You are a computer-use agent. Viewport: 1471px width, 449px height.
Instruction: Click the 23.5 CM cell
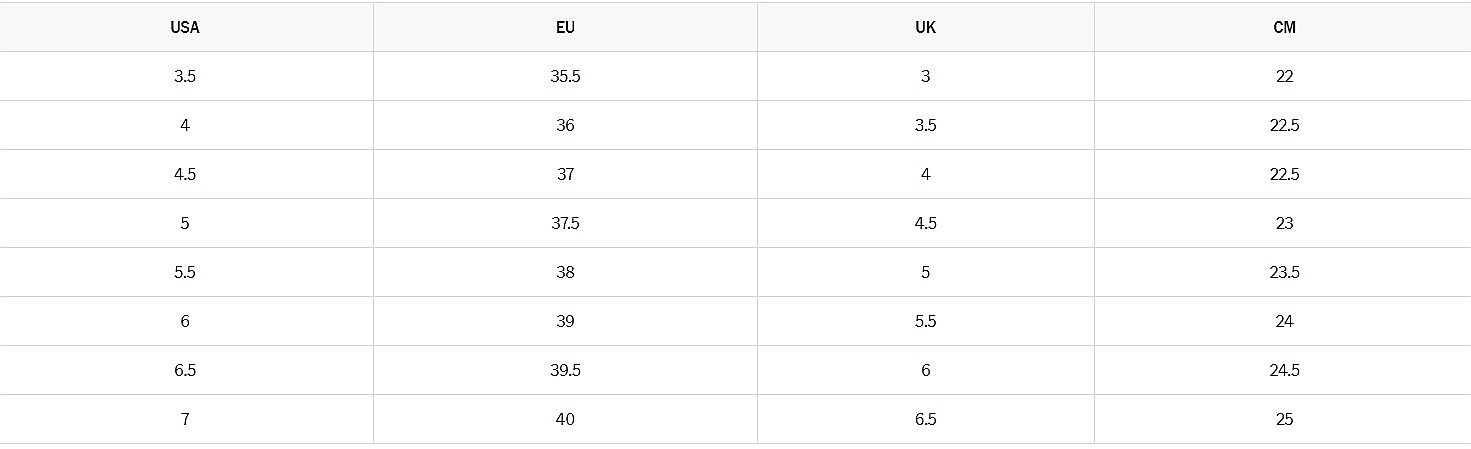1284,273
